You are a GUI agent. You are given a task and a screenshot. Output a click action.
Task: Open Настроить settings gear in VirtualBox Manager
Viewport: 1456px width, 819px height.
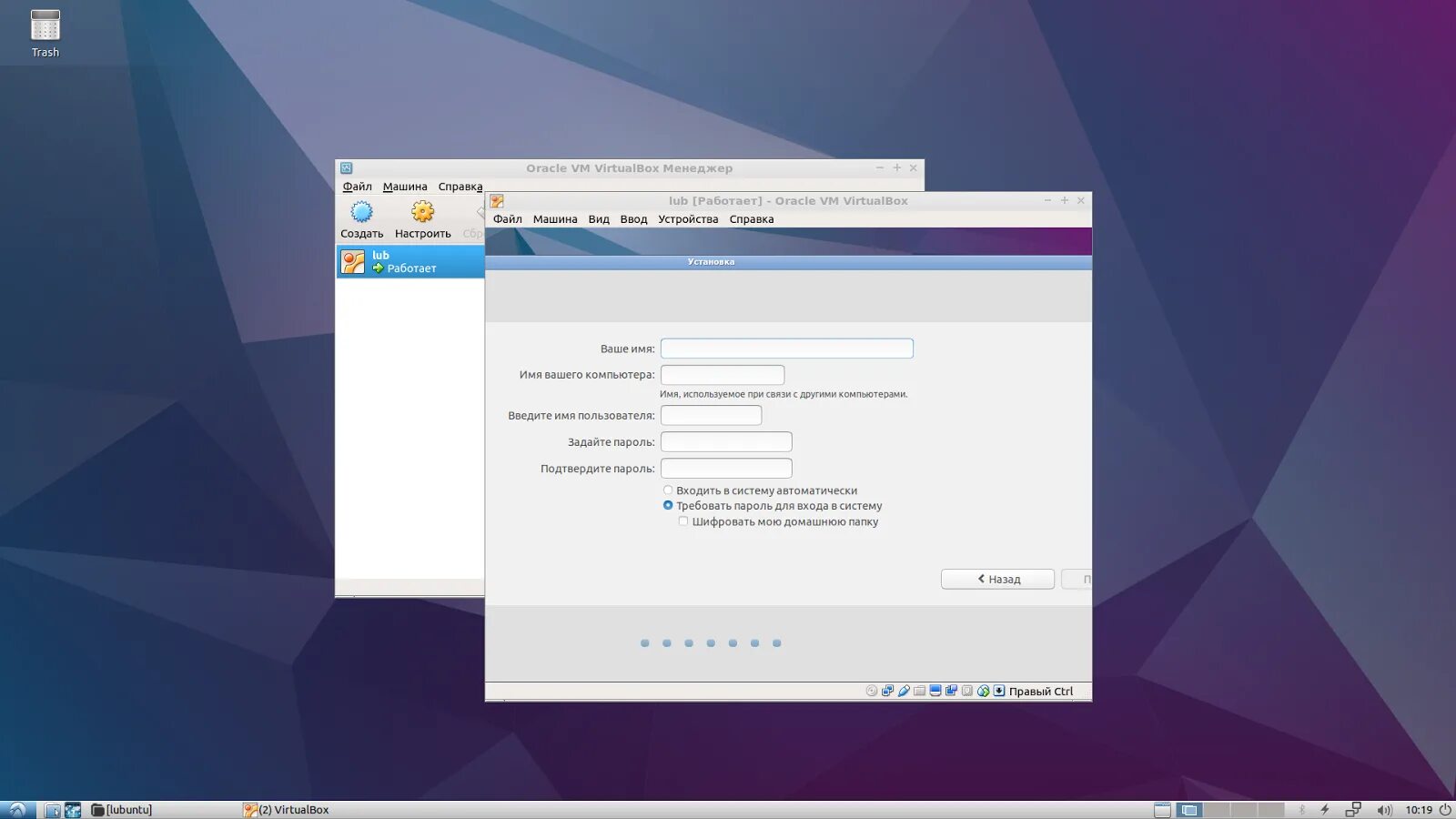tap(422, 212)
